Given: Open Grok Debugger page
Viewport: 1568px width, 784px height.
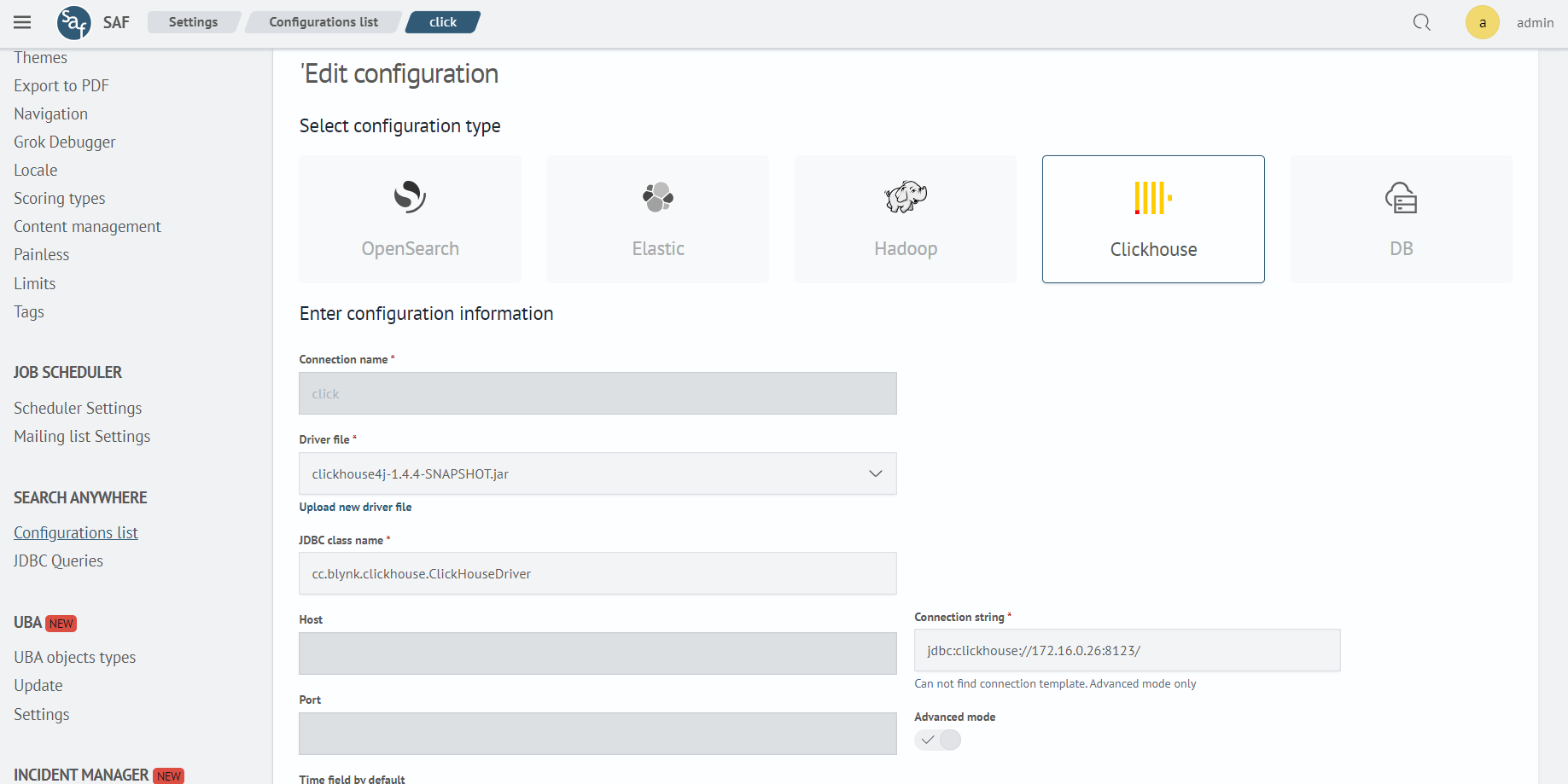Looking at the screenshot, I should pyautogui.click(x=64, y=142).
